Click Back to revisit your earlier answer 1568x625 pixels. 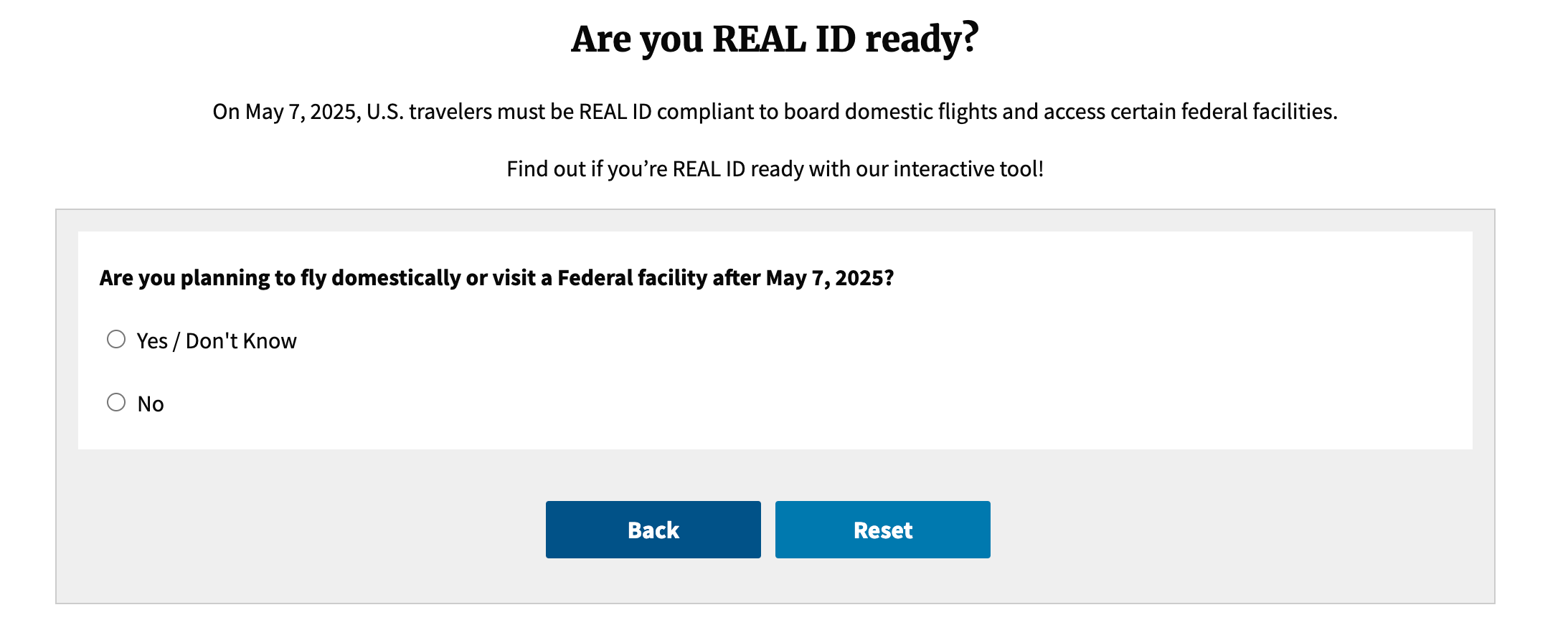coord(653,529)
